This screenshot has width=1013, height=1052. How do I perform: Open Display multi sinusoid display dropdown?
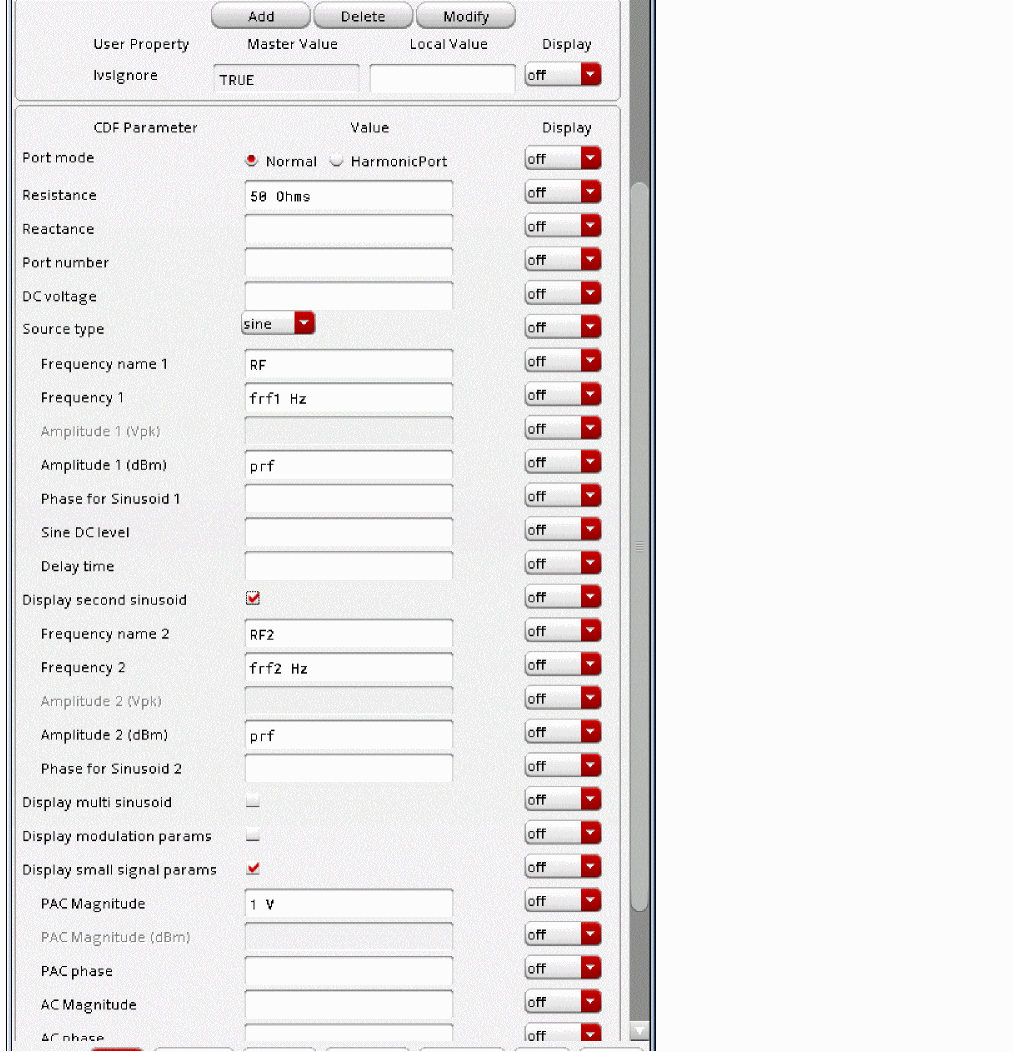[x=563, y=799]
